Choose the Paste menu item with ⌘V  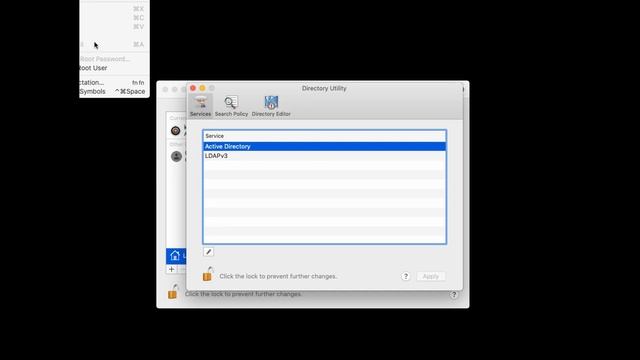(x=114, y=27)
